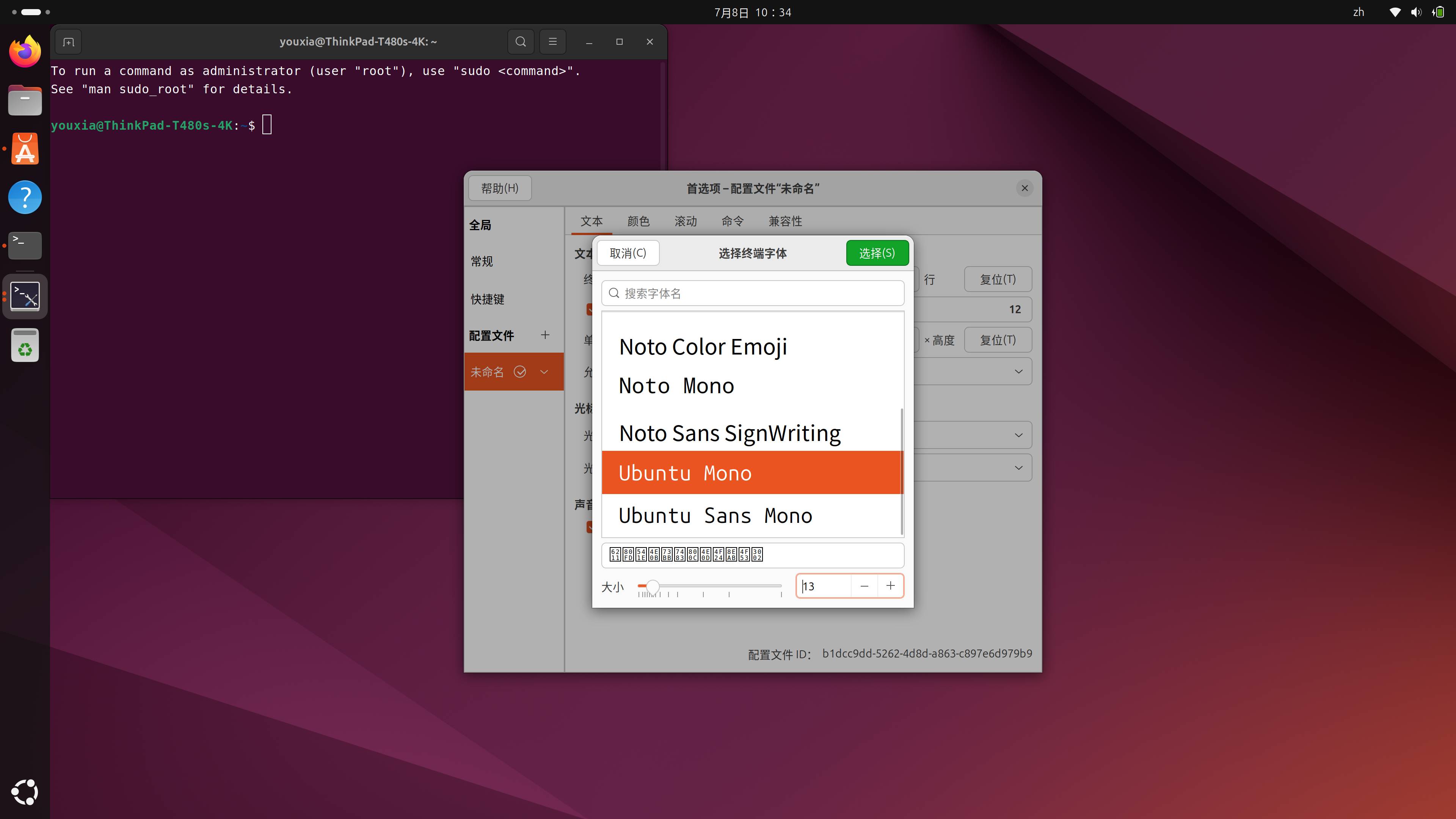The height and width of the screenshot is (819, 1456).
Task: Click the profile ID b1dcc9dd text
Action: click(927, 653)
